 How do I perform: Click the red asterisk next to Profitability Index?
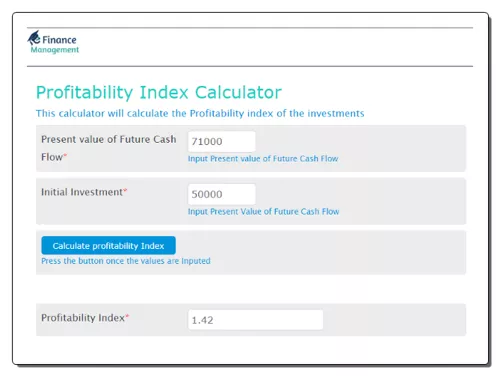point(127,316)
